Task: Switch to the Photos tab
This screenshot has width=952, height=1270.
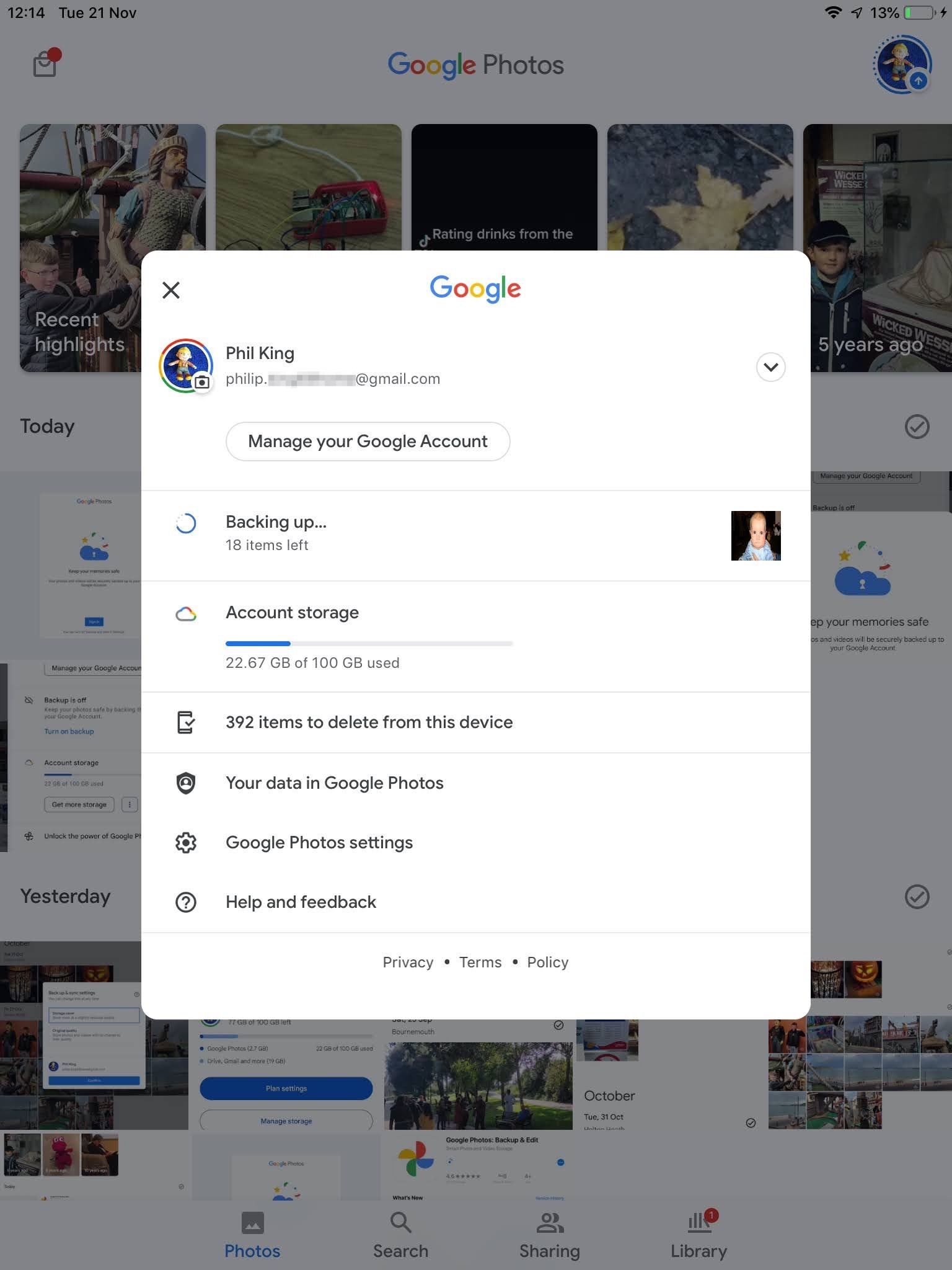Action: 252,1236
